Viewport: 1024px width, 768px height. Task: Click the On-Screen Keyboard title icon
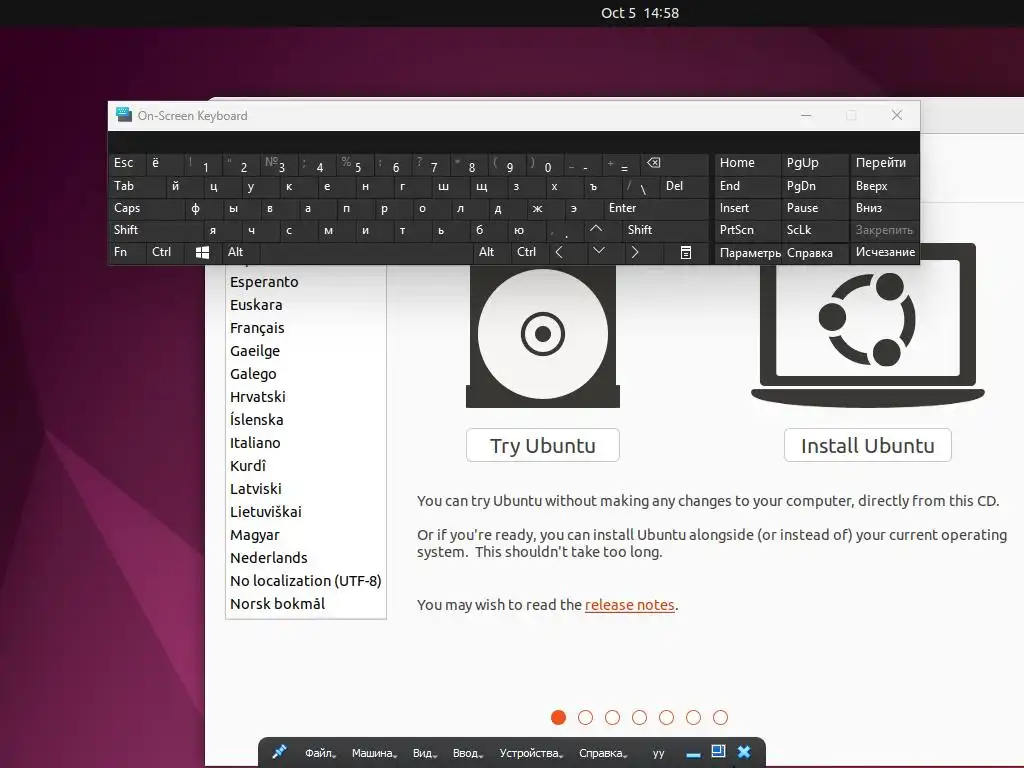tap(123, 115)
